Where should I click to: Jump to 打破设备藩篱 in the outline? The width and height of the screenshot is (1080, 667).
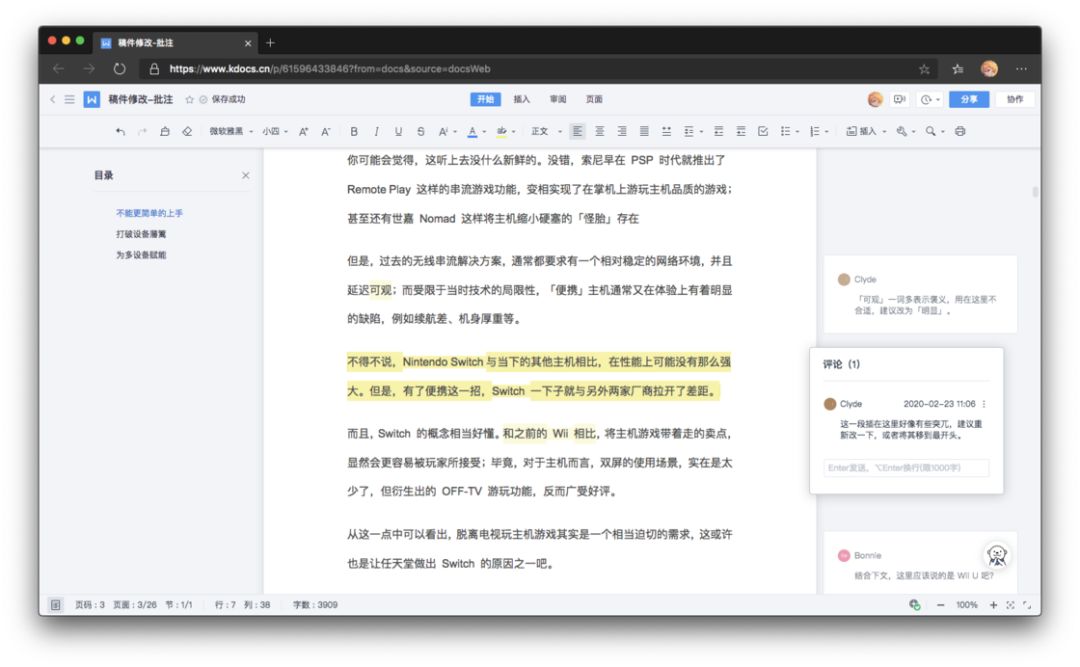click(x=141, y=234)
